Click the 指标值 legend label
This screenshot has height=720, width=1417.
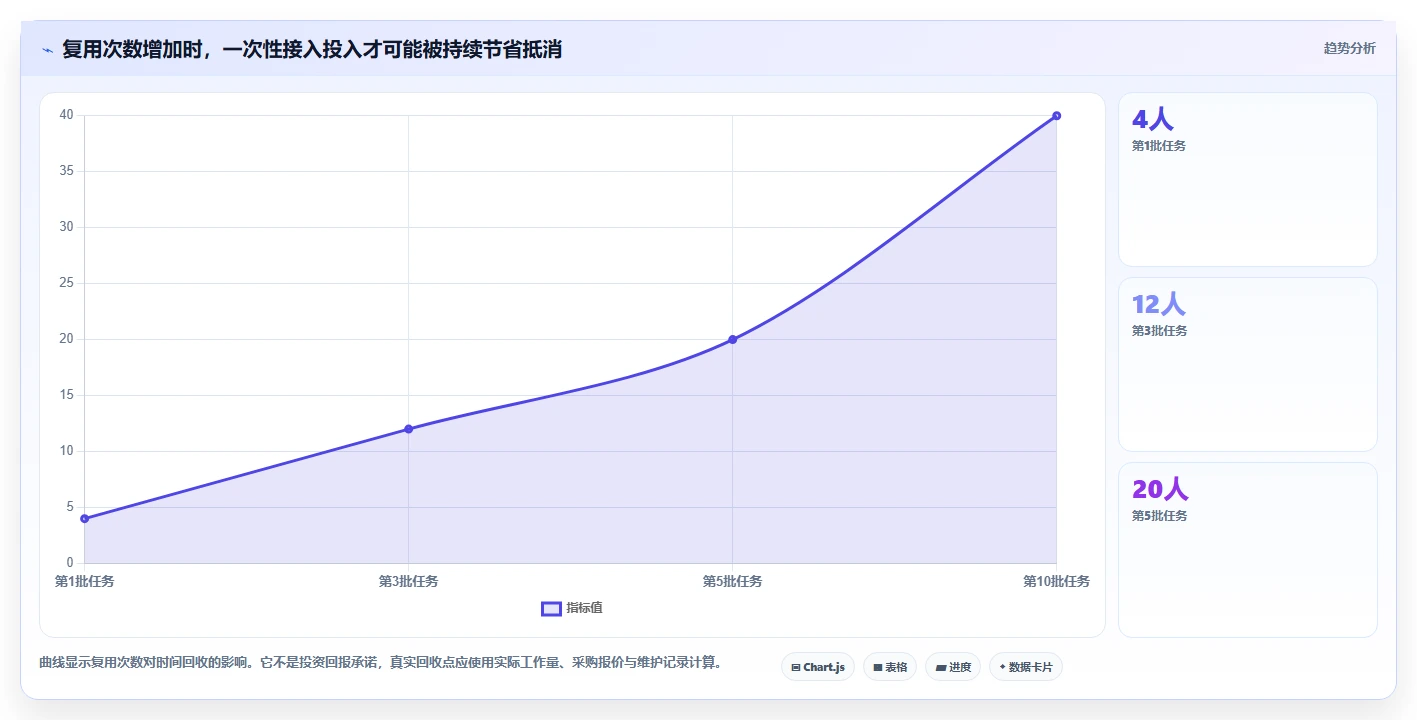pyautogui.click(x=584, y=608)
